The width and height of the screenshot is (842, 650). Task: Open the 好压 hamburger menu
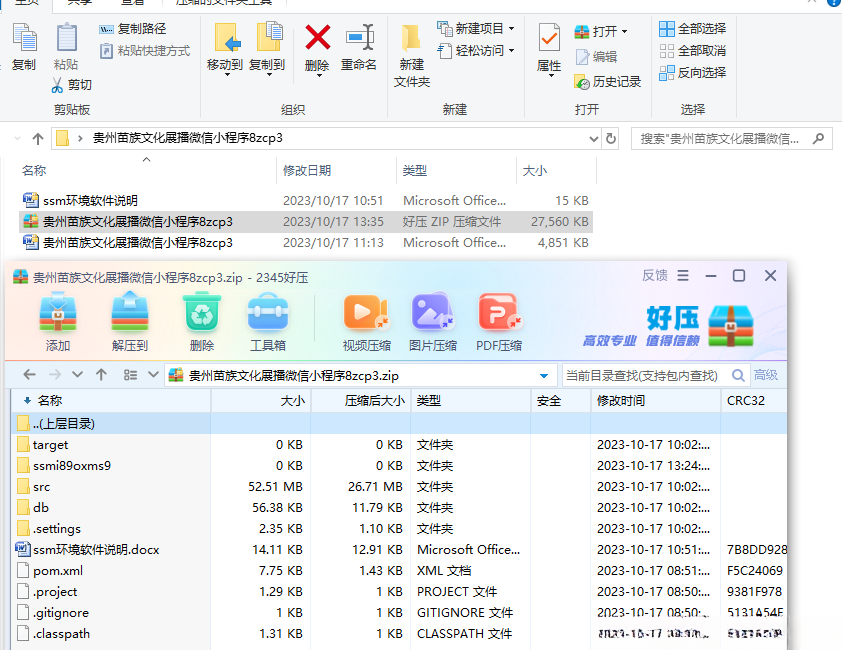pyautogui.click(x=683, y=276)
